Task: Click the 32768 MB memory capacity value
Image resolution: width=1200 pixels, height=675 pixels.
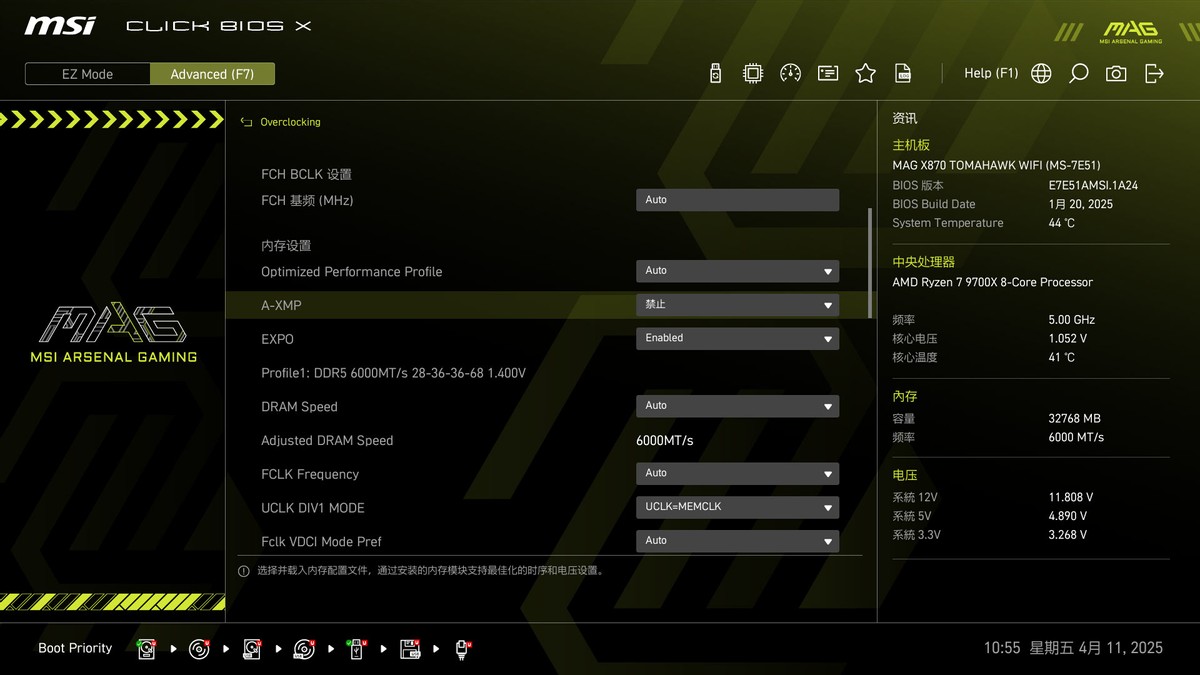Action: point(1074,419)
